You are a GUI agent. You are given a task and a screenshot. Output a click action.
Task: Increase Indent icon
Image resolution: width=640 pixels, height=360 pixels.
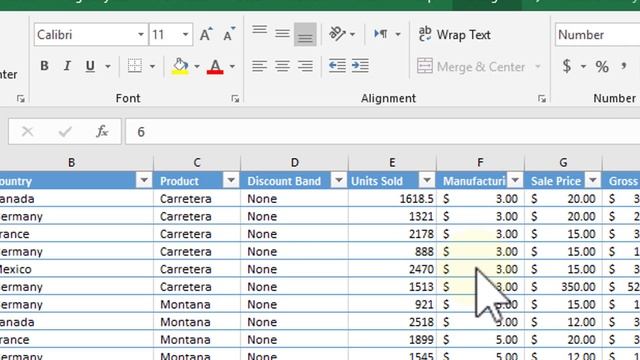360,66
